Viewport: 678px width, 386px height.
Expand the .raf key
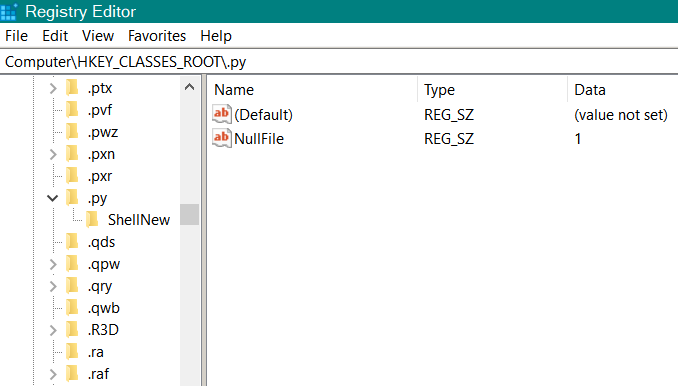pos(53,374)
